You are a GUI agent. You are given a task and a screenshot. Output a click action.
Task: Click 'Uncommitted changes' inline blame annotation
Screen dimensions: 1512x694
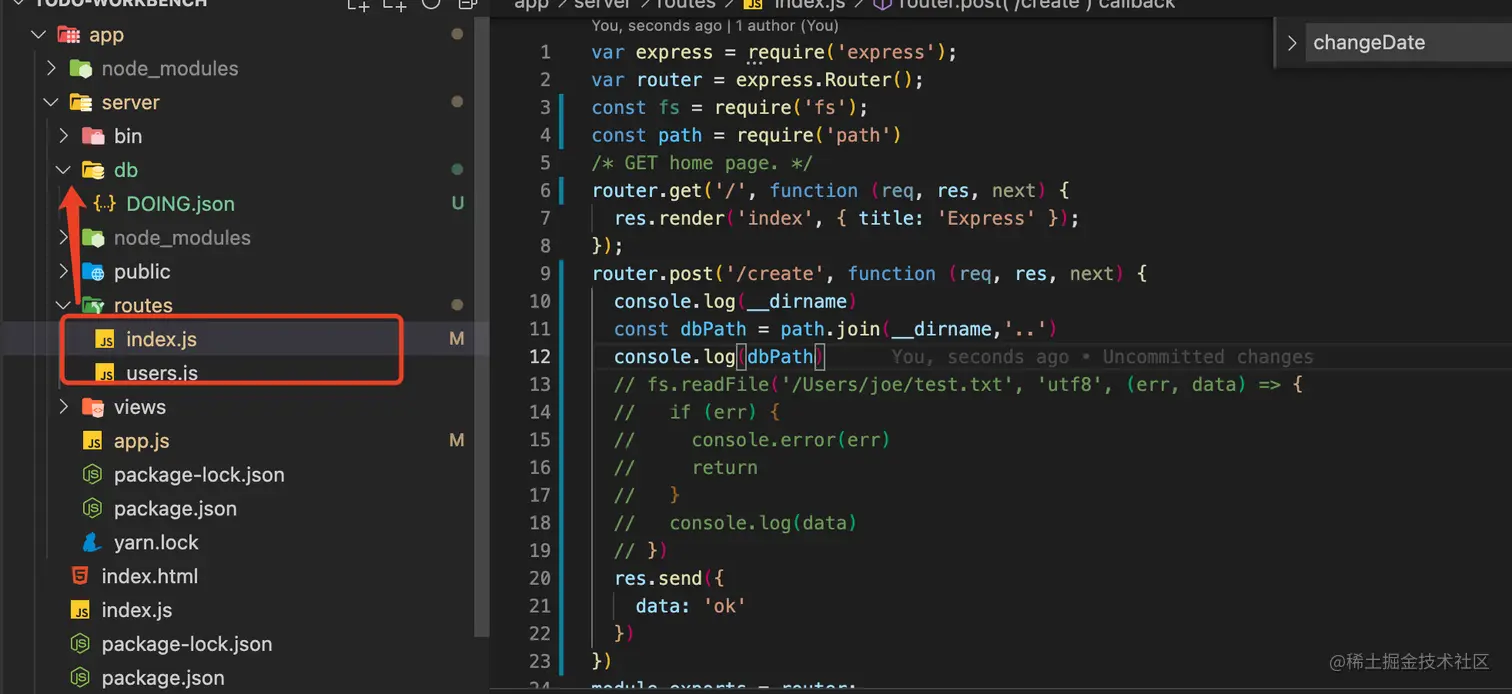1208,357
